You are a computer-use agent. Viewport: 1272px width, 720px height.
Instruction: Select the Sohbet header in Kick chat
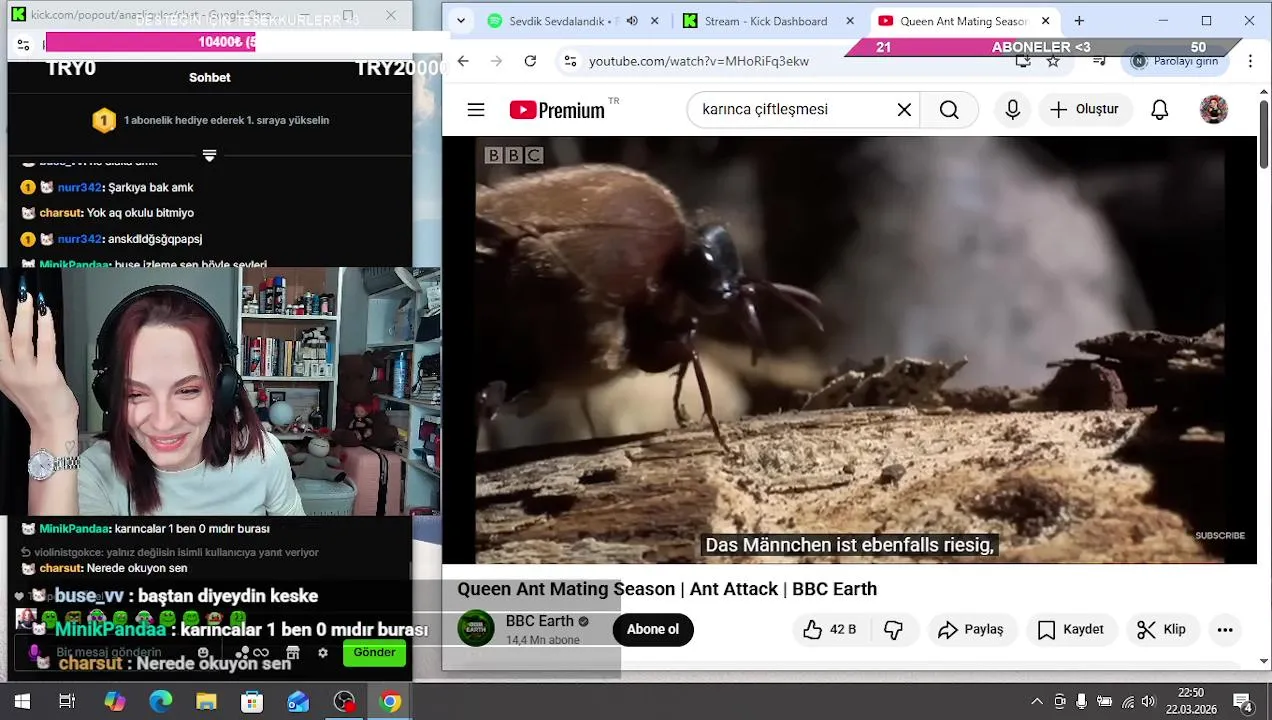pyautogui.click(x=210, y=77)
